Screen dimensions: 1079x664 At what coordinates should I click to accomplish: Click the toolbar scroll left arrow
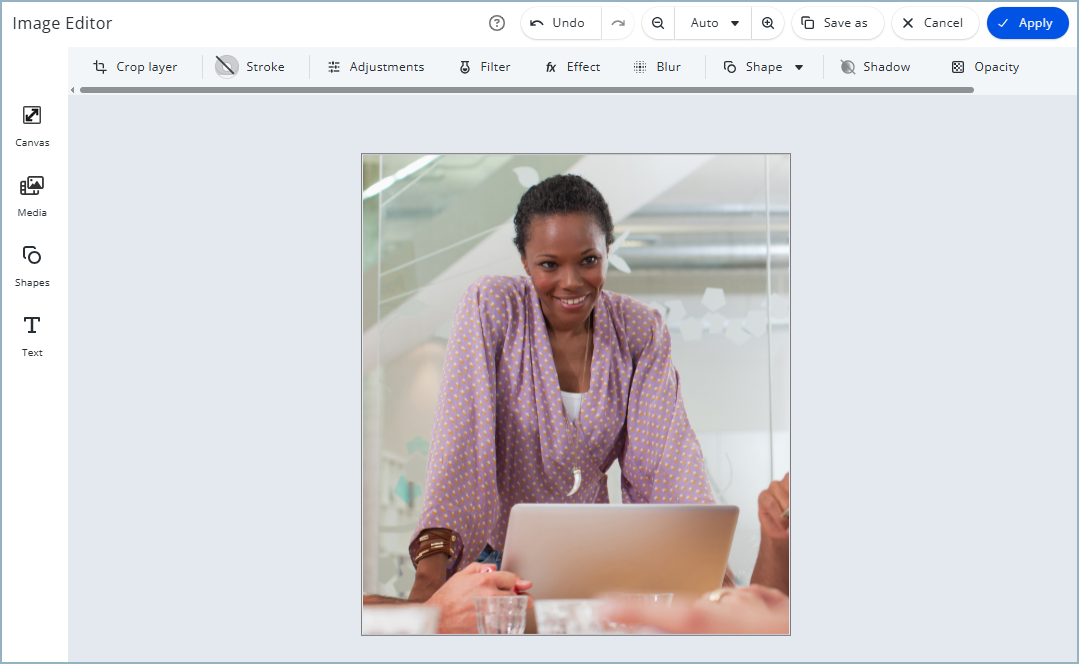tap(72, 90)
